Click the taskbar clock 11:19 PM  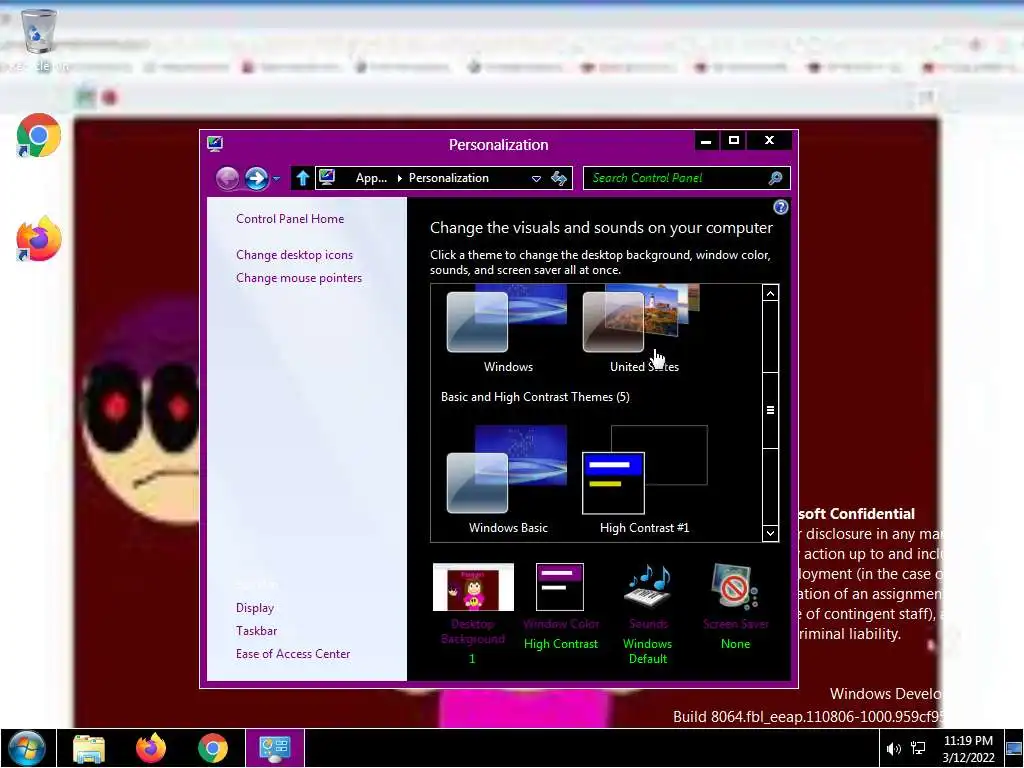click(968, 741)
